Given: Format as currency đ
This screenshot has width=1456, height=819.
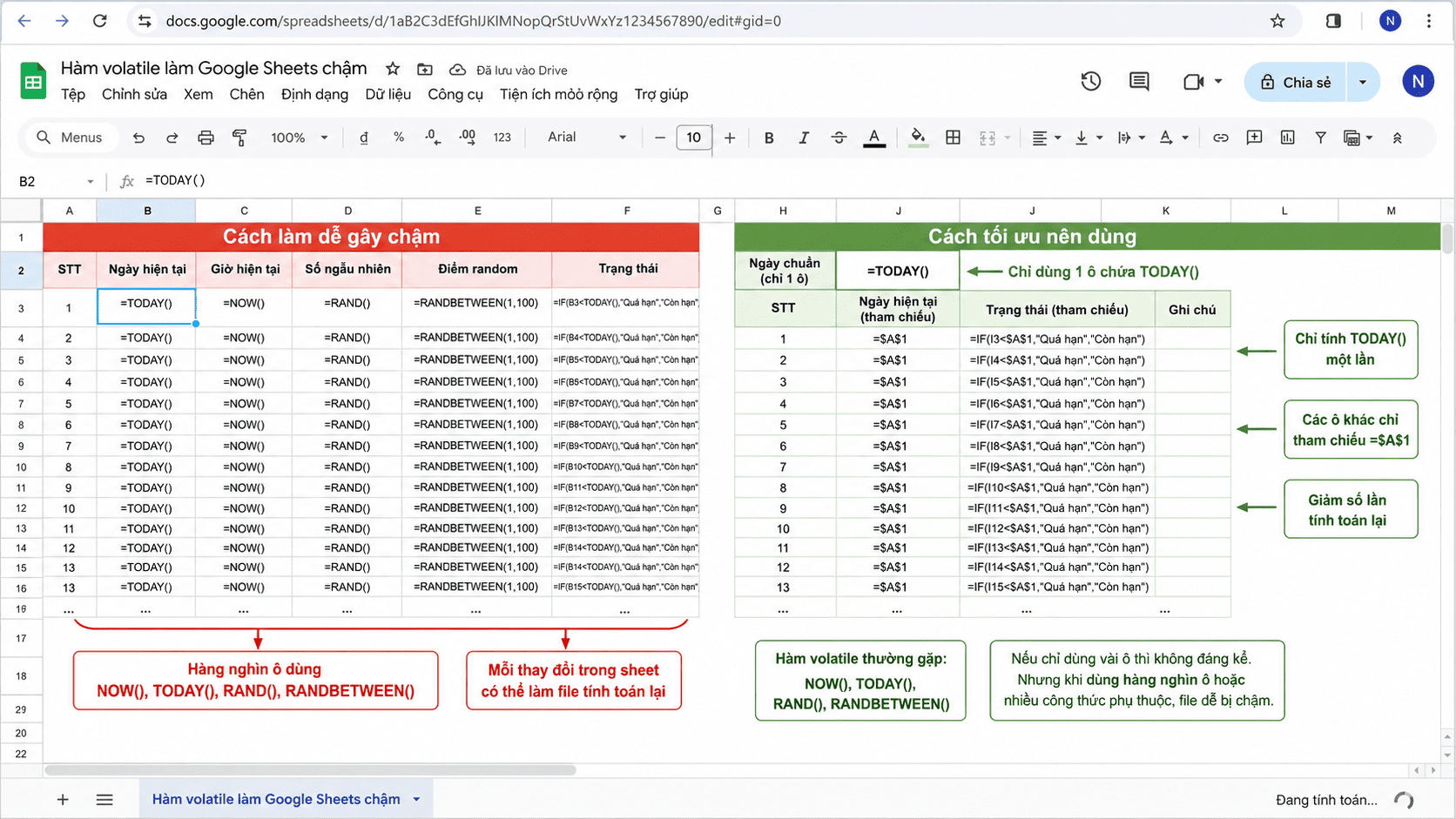Looking at the screenshot, I should pyautogui.click(x=364, y=138).
